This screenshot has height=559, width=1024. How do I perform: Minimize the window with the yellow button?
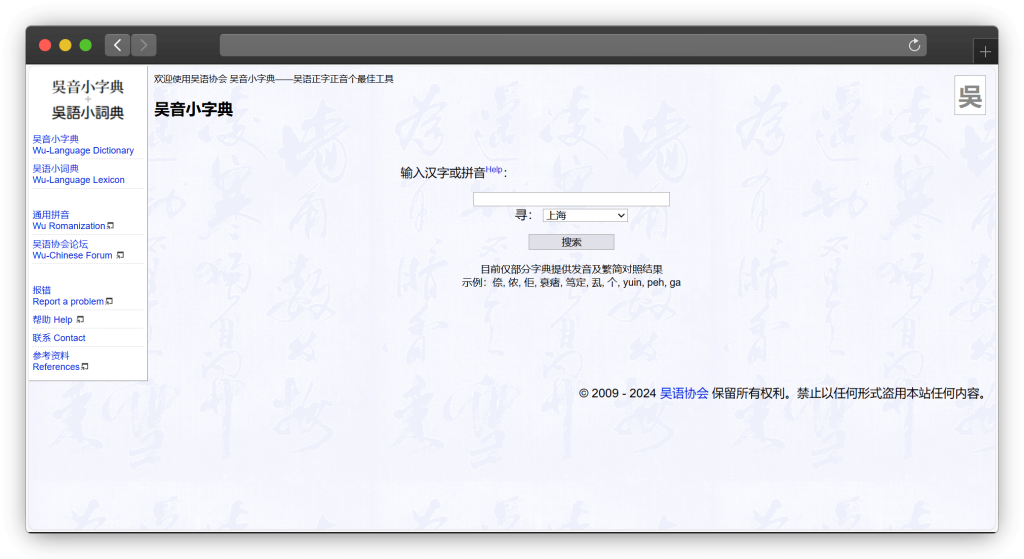tap(65, 45)
